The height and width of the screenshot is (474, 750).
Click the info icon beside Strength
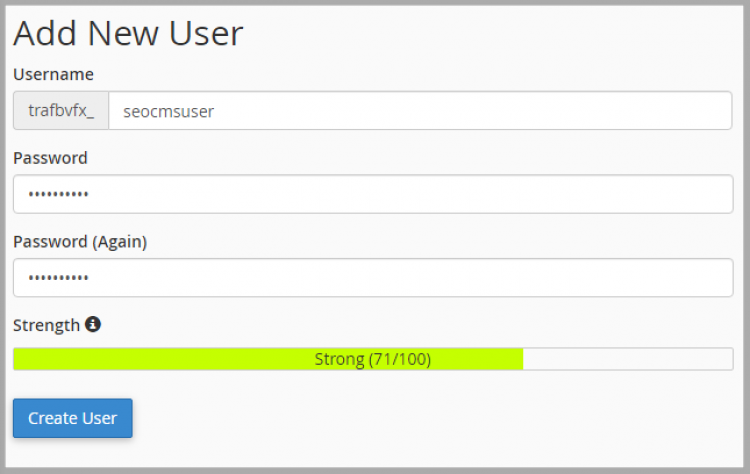93,324
